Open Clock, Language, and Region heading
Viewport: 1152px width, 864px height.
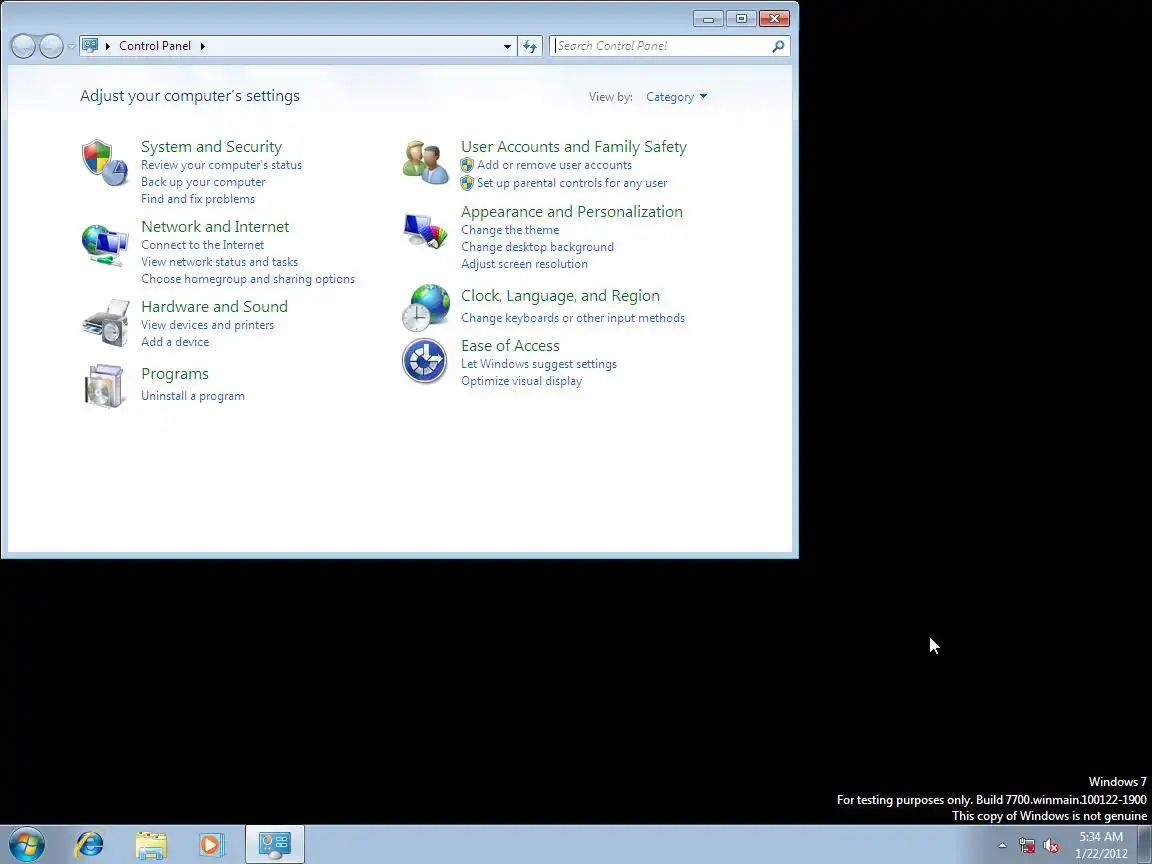[560, 296]
